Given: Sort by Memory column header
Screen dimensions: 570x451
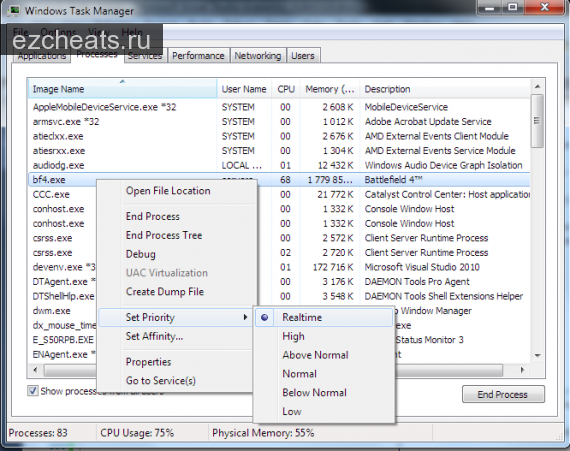Looking at the screenshot, I should point(329,89).
